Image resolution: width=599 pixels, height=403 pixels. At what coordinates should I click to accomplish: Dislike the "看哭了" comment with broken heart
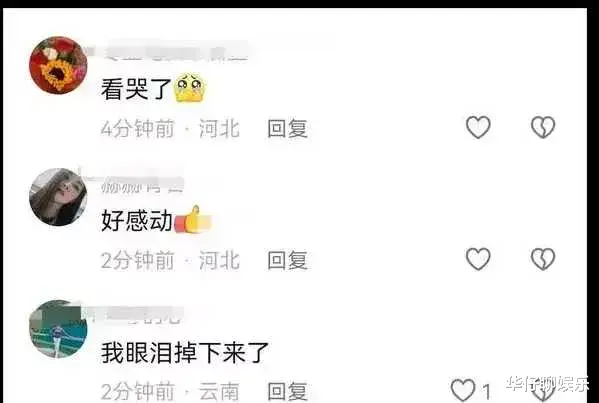pyautogui.click(x=543, y=127)
